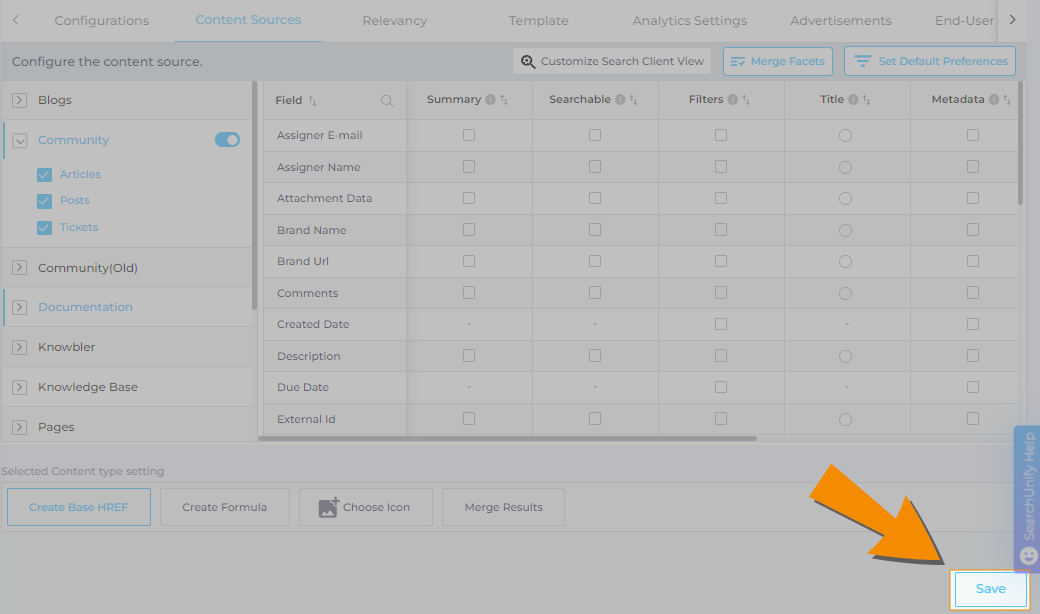Image resolution: width=1040 pixels, height=614 pixels.
Task: Uncheck the Articles checkbox under Community
Action: (x=44, y=174)
